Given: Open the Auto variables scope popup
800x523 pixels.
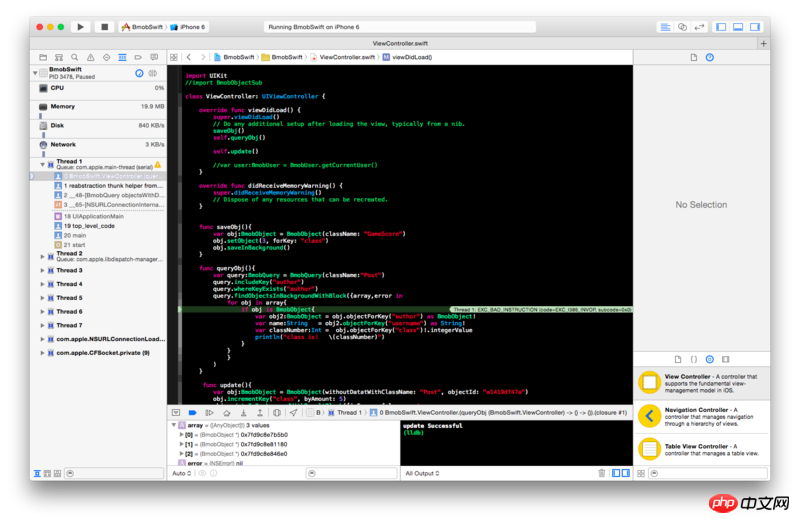Looking at the screenshot, I should [x=182, y=474].
